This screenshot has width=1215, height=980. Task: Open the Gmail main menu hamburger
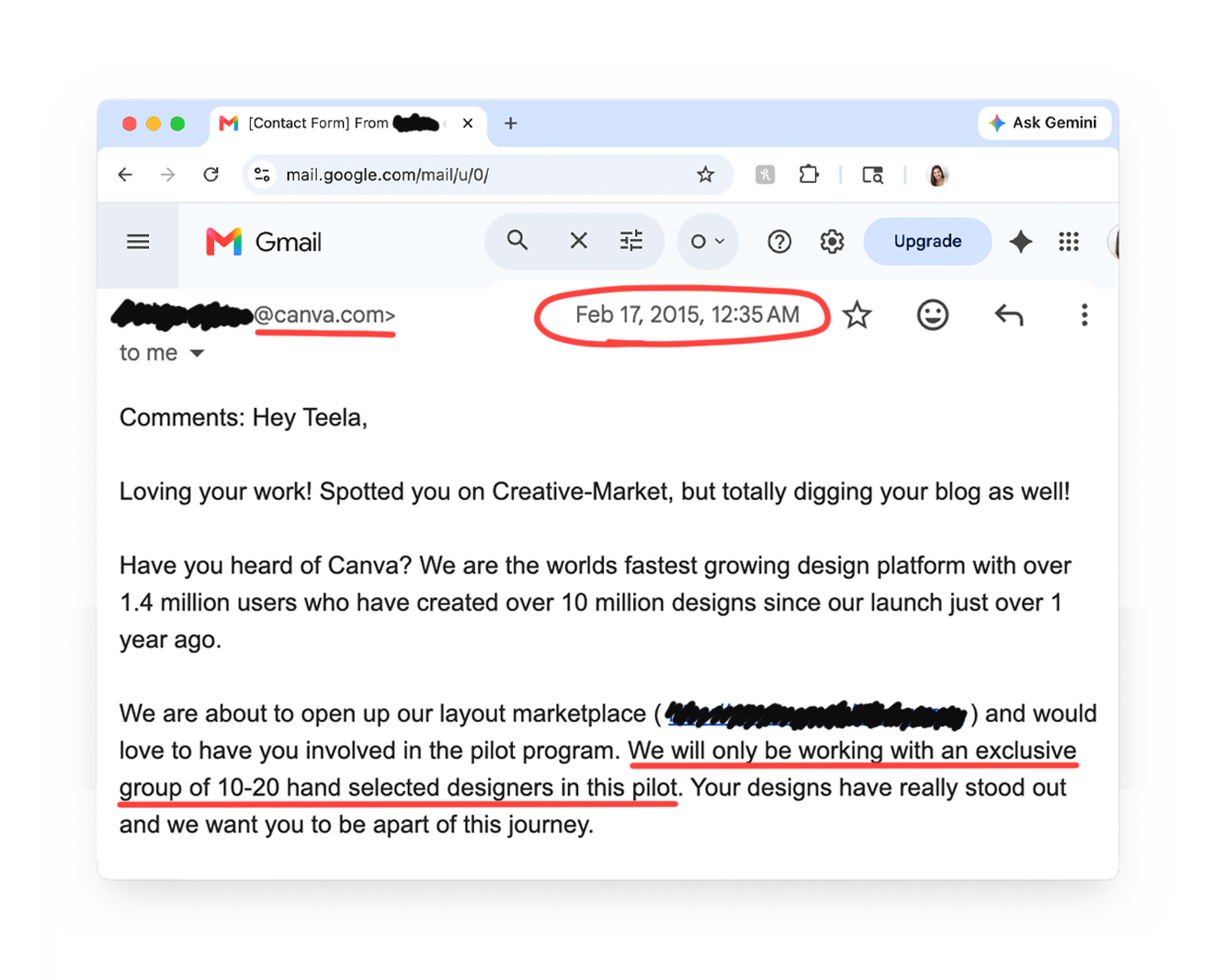138,242
